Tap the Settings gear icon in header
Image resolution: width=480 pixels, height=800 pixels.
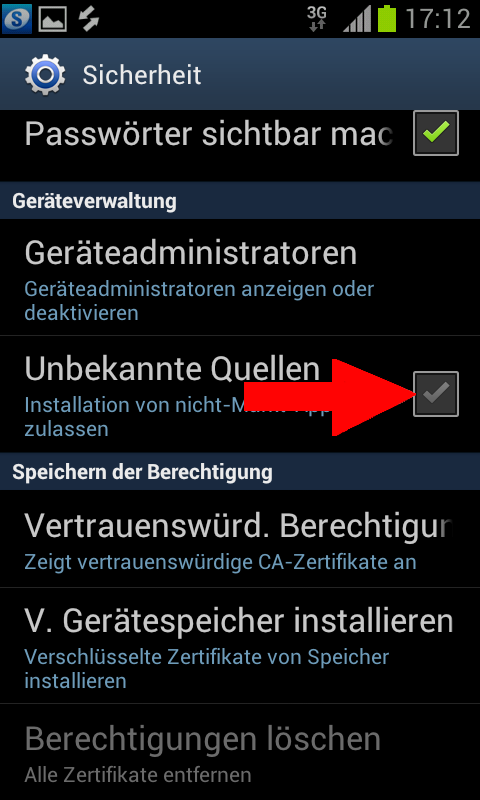coord(45,75)
